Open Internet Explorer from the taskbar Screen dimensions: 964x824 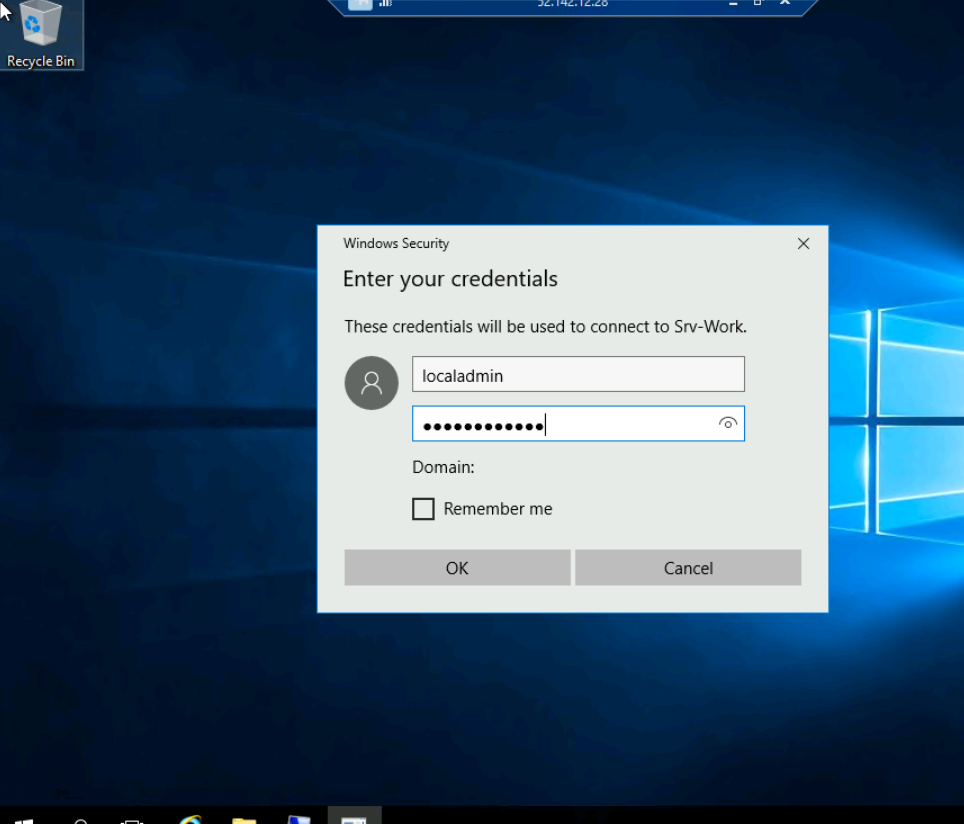pyautogui.click(x=191, y=818)
